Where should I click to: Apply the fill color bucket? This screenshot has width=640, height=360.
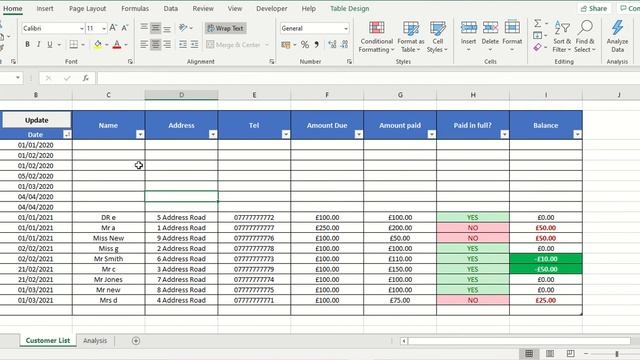click(x=98, y=44)
